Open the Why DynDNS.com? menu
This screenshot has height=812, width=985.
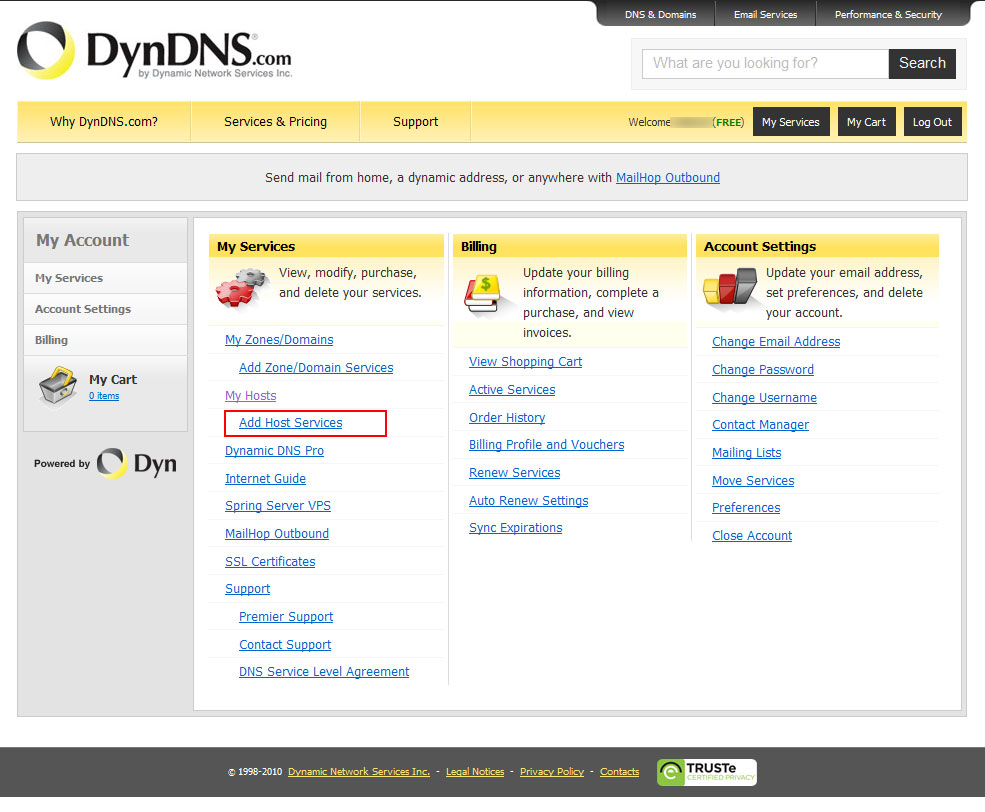(104, 122)
